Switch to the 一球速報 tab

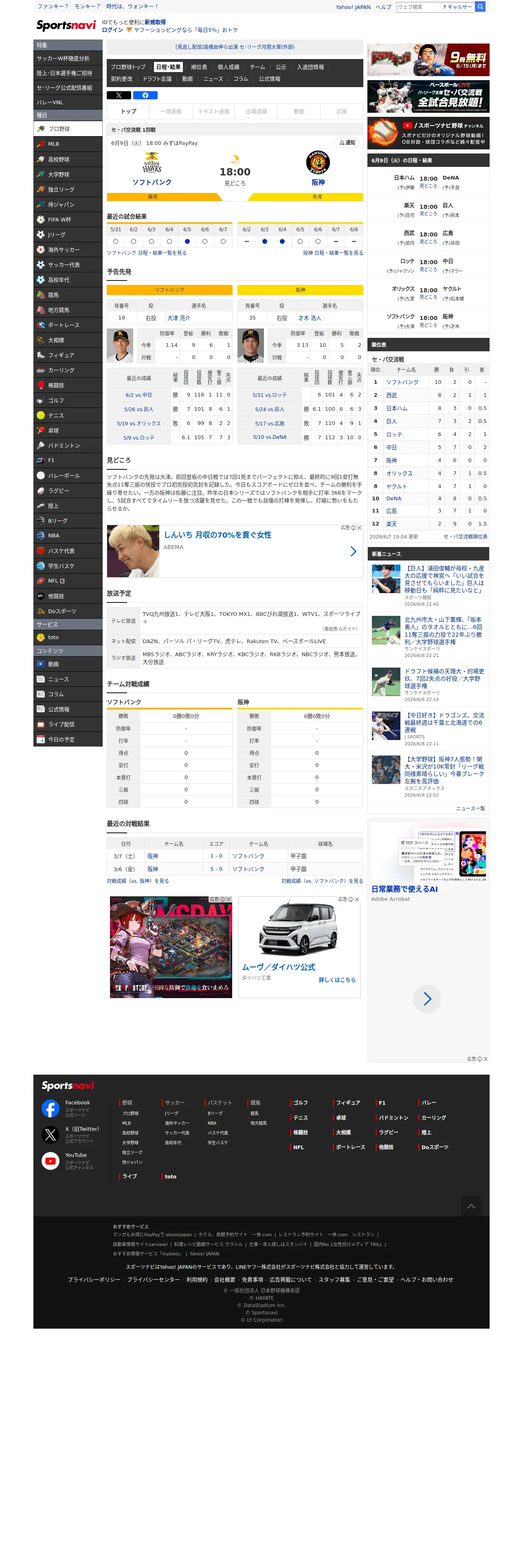pyautogui.click(x=171, y=112)
